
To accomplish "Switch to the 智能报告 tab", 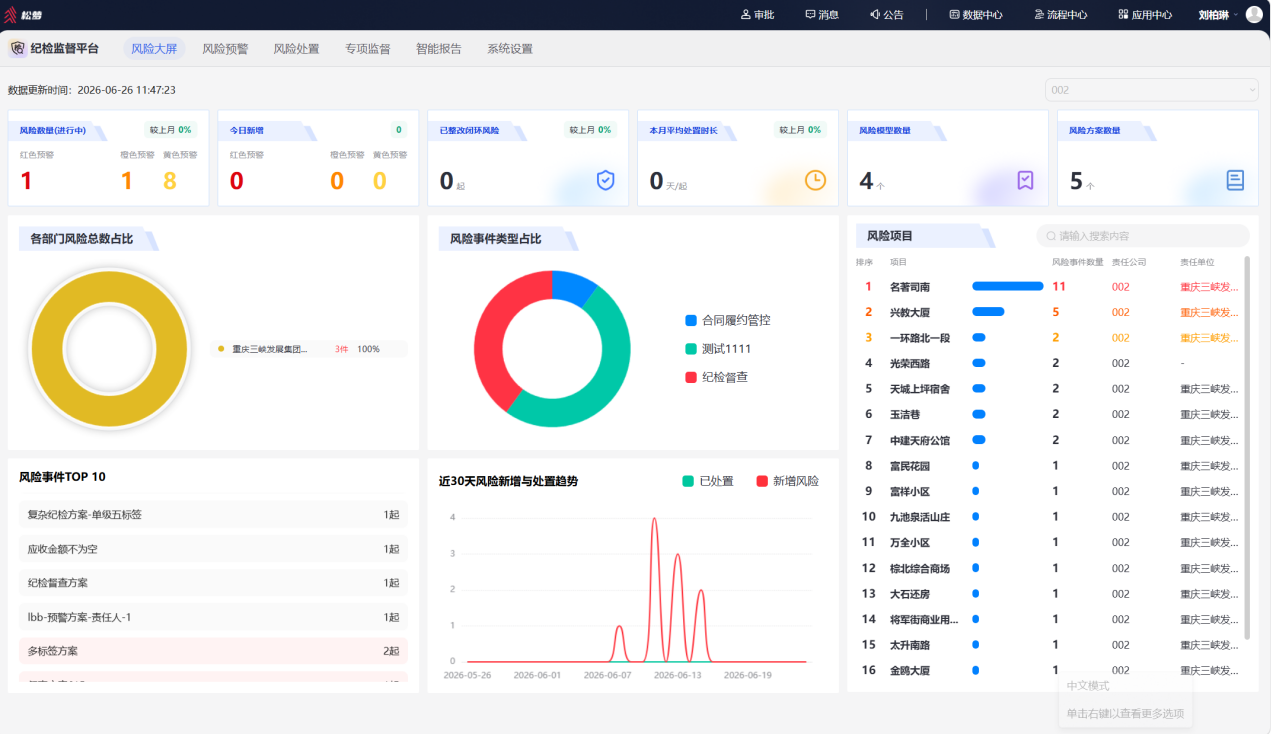I will 439,48.
